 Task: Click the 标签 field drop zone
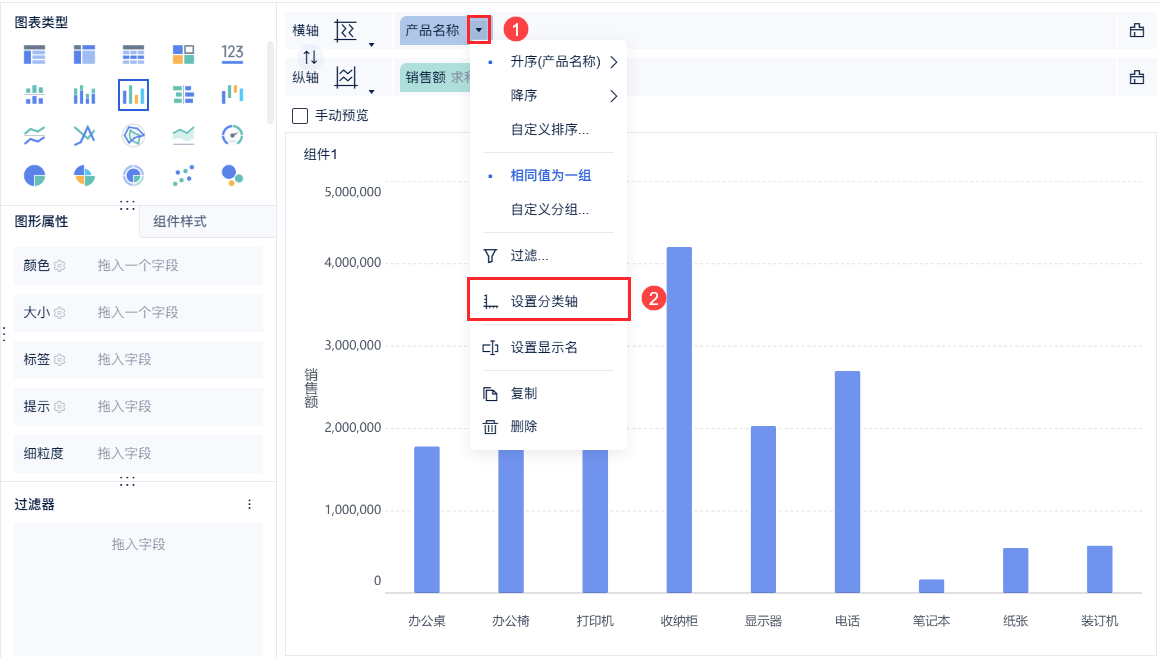pos(138,360)
